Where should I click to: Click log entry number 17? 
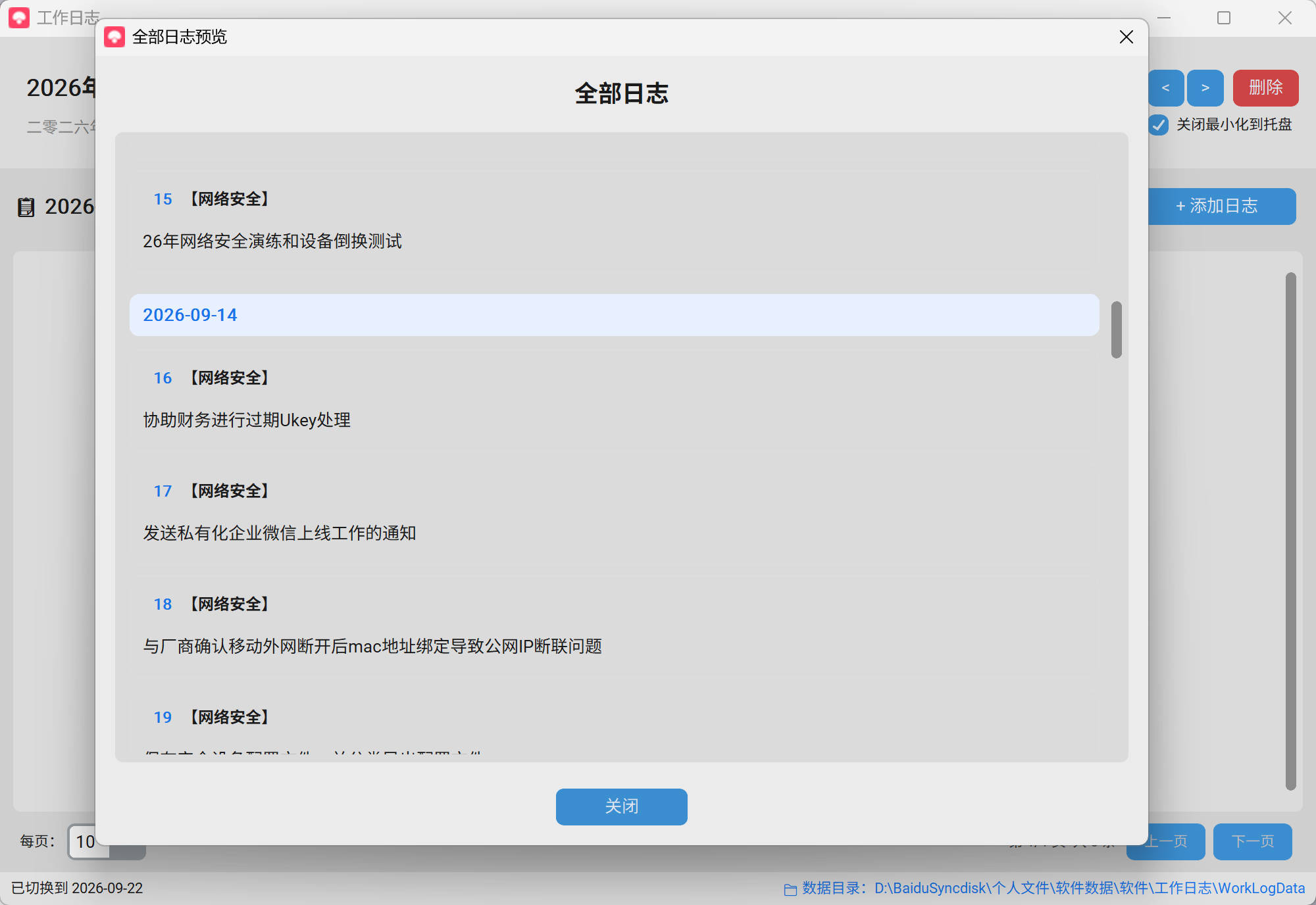(x=163, y=491)
